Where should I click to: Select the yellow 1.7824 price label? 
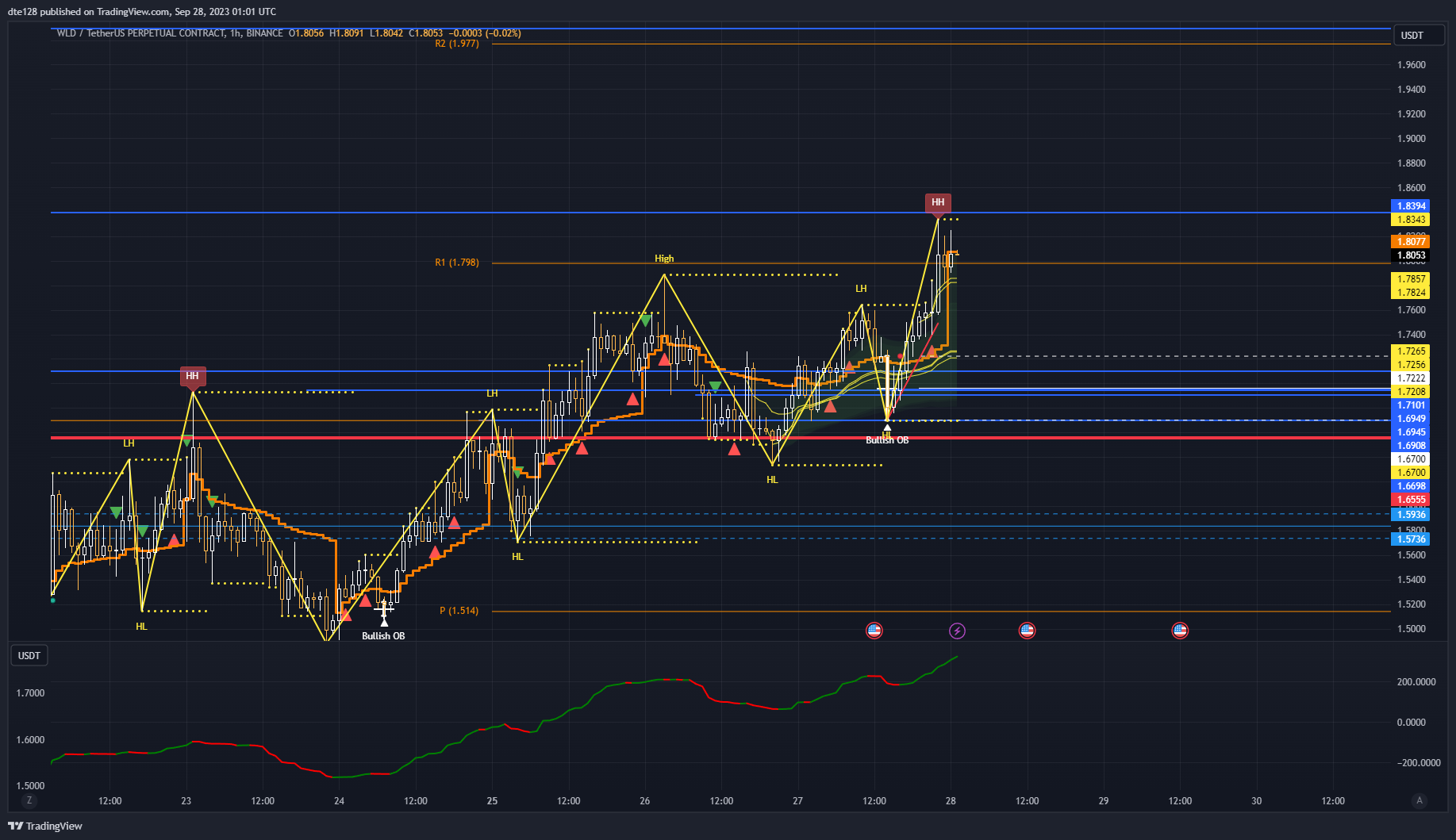pos(1411,293)
